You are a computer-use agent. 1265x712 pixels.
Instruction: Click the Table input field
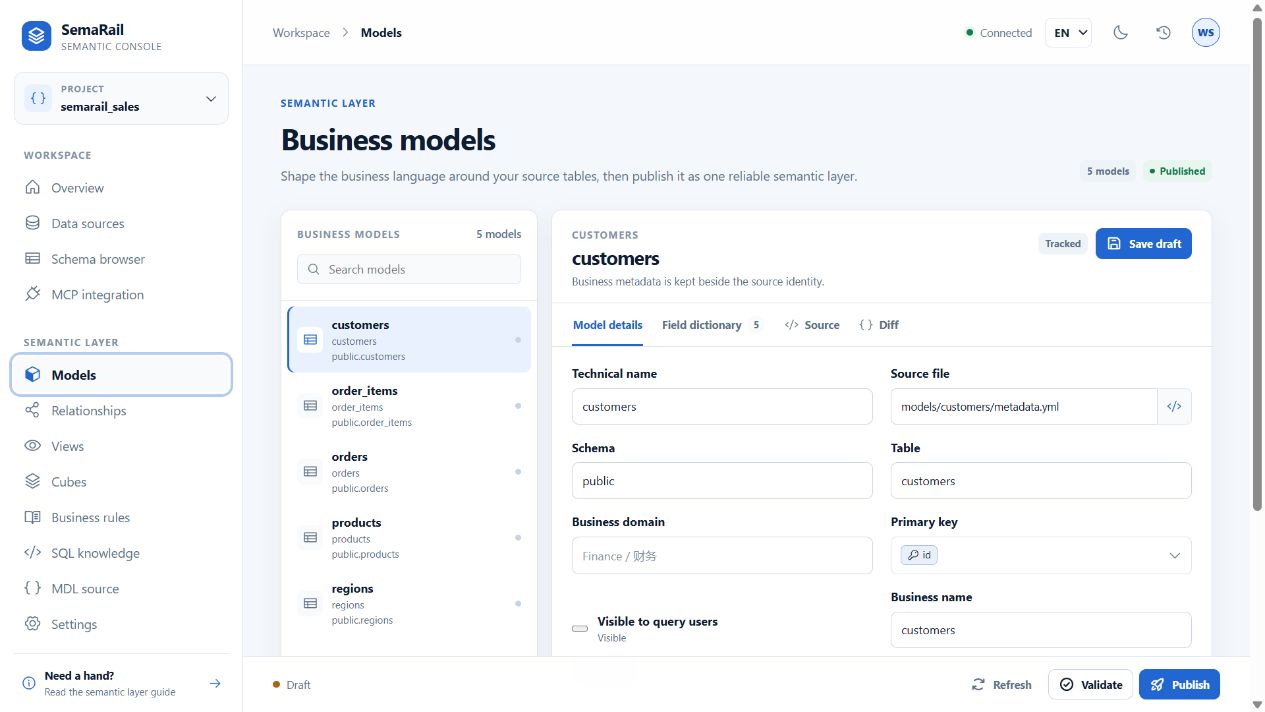click(1041, 481)
